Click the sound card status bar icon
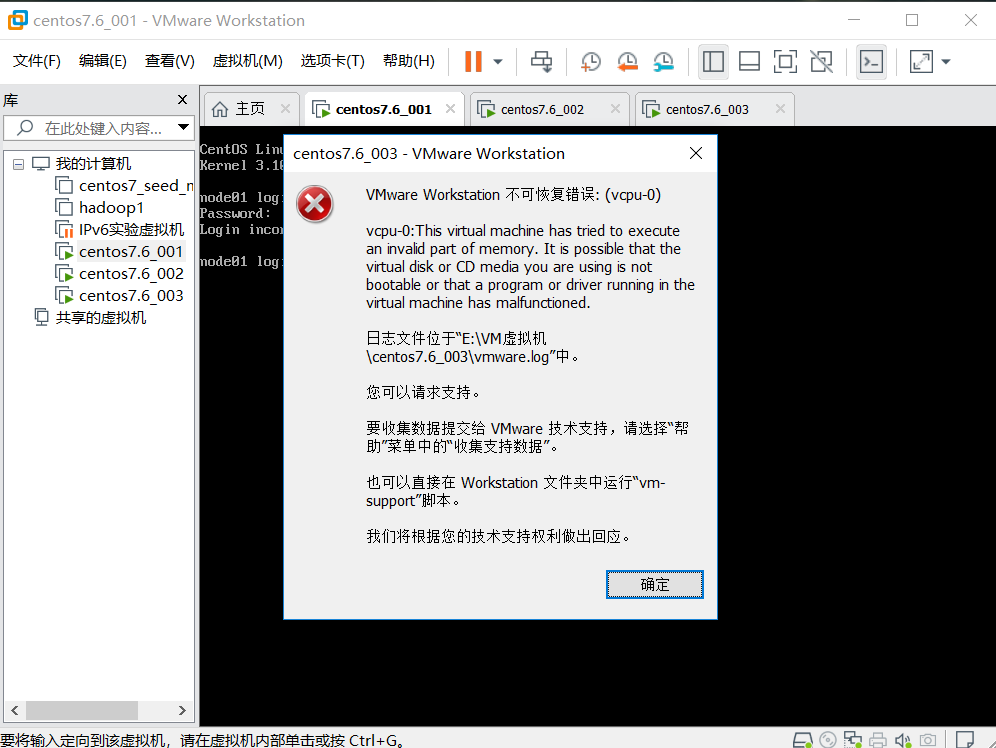The height and width of the screenshot is (748, 996). (903, 740)
